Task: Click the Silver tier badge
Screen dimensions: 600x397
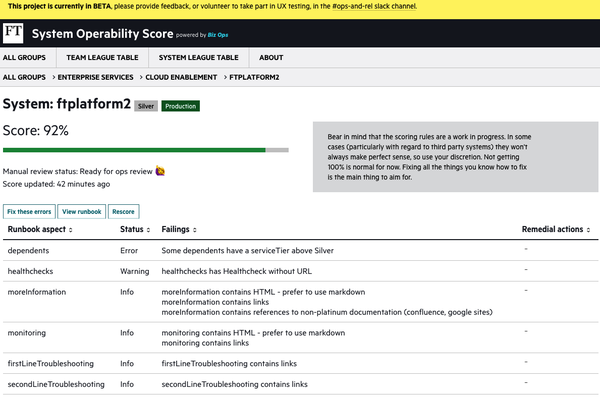Action: 146,106
